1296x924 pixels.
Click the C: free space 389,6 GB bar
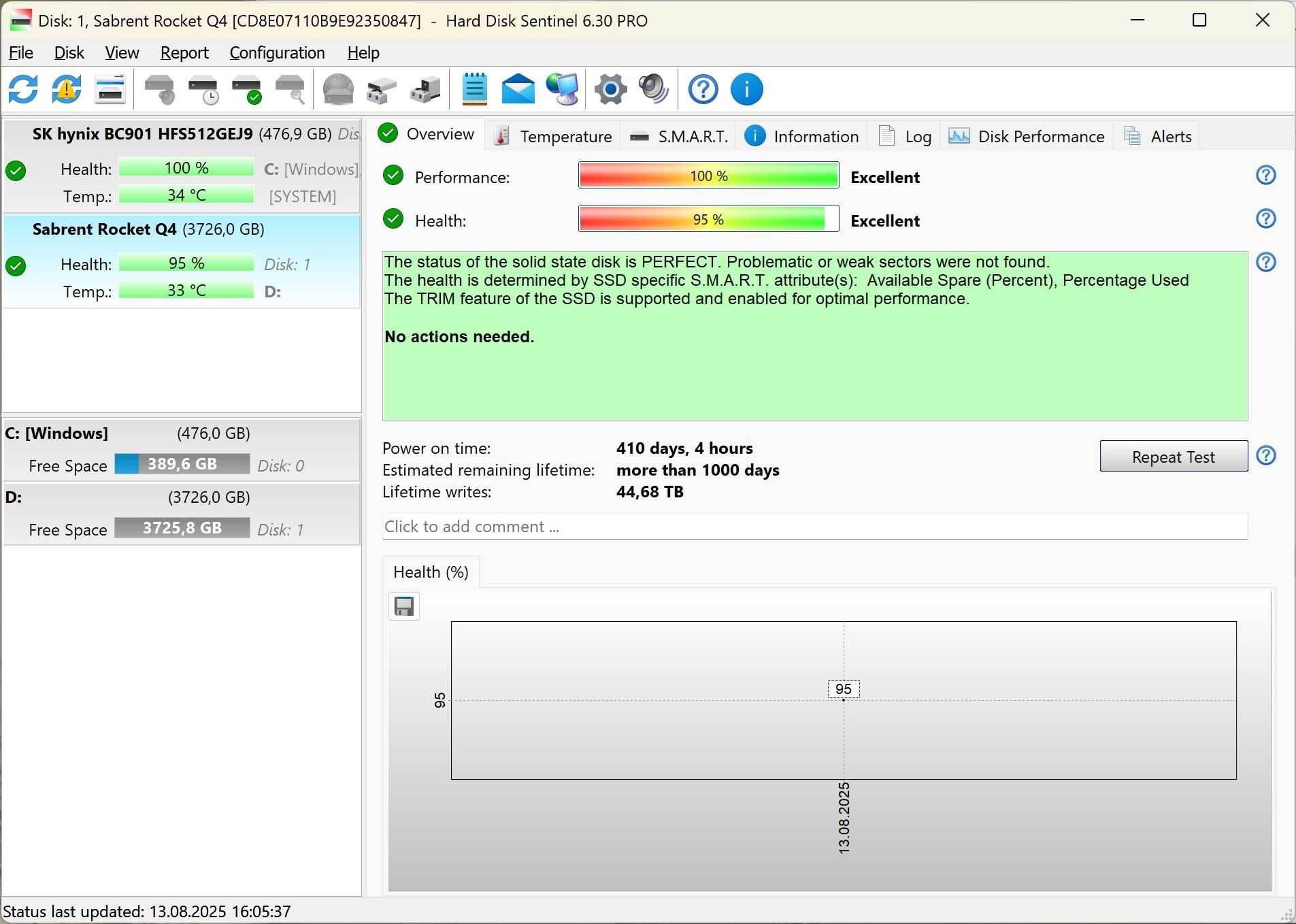click(x=182, y=464)
